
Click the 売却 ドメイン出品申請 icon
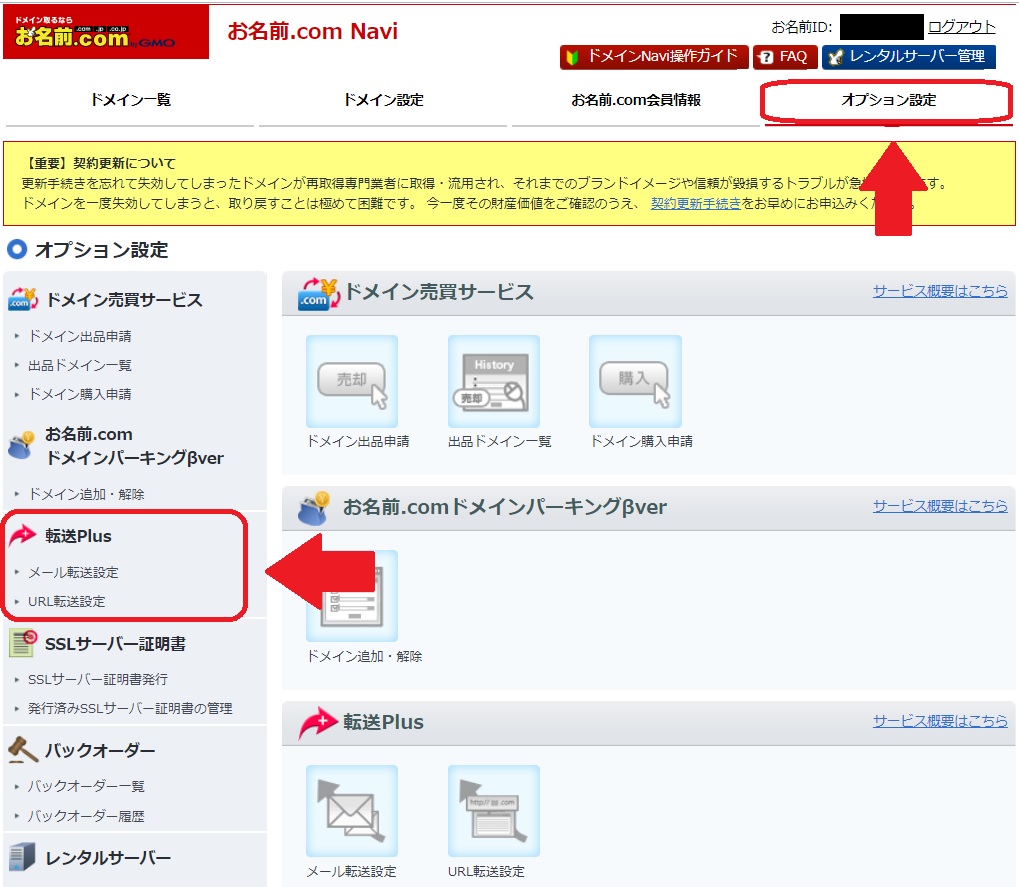pos(352,381)
